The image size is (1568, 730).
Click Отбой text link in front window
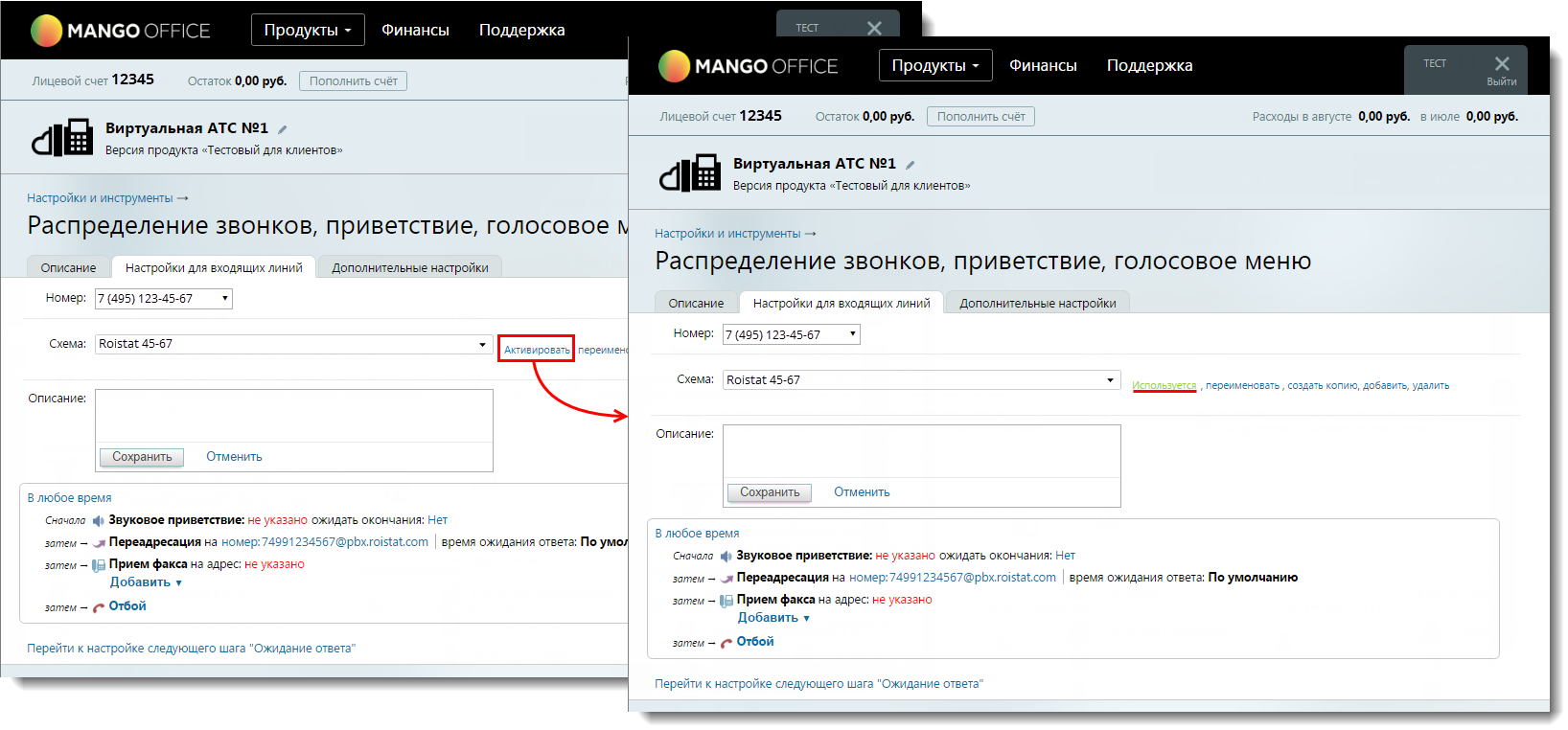point(755,642)
